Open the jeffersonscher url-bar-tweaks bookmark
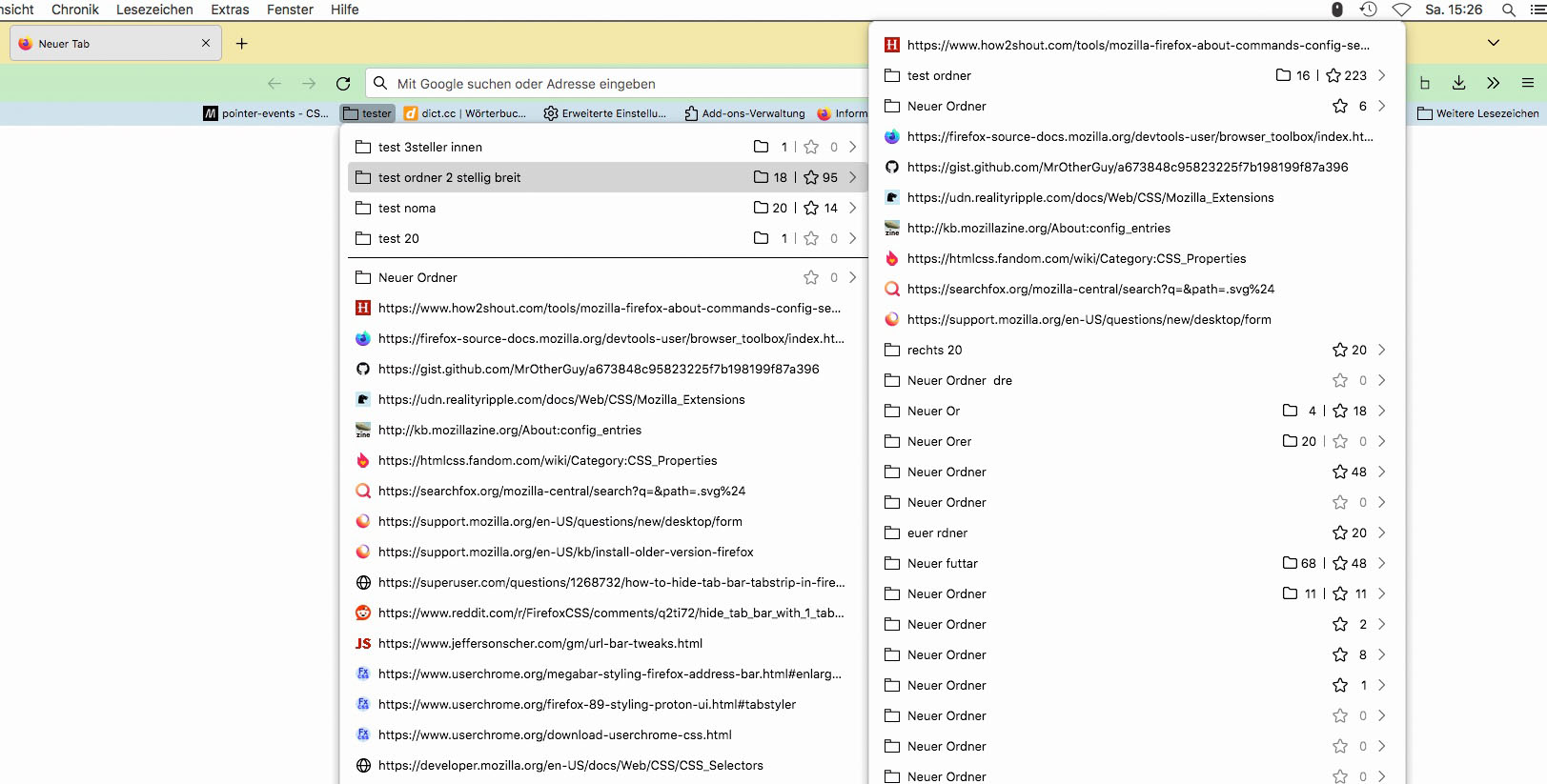Screen dimensions: 1547x784 coord(539,643)
